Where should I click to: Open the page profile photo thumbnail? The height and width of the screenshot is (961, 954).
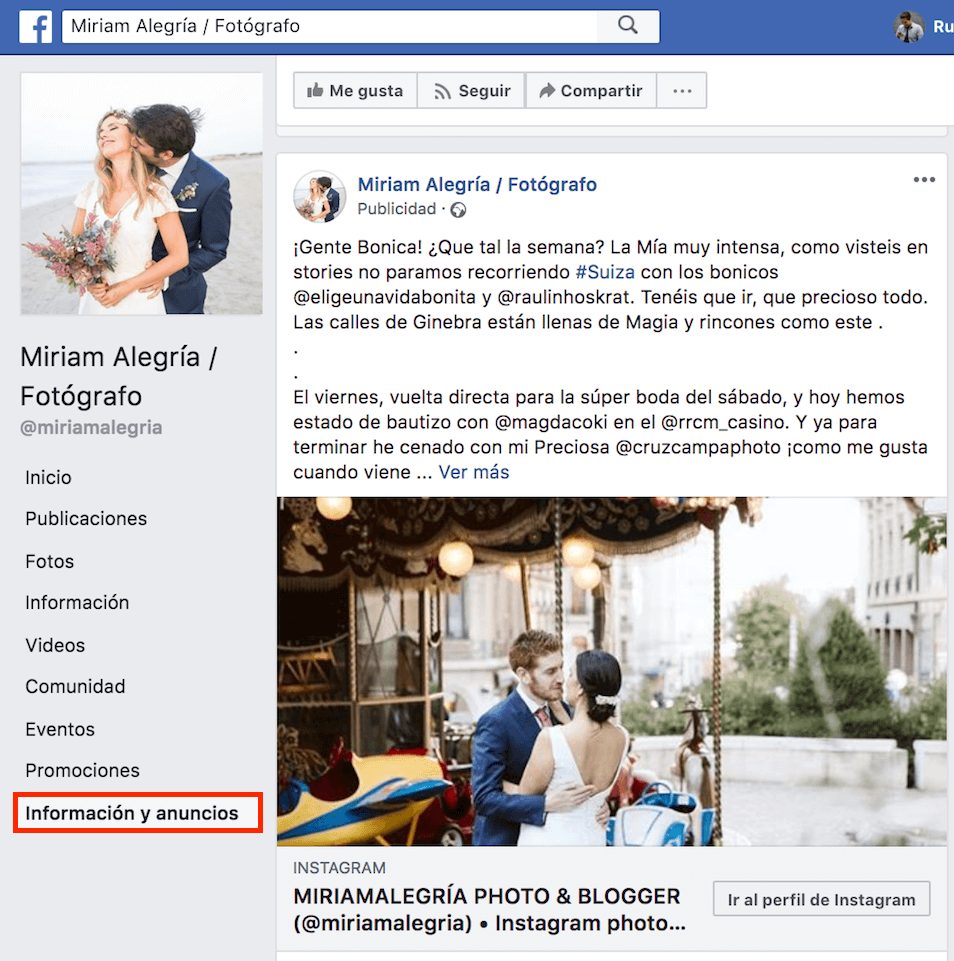141,193
